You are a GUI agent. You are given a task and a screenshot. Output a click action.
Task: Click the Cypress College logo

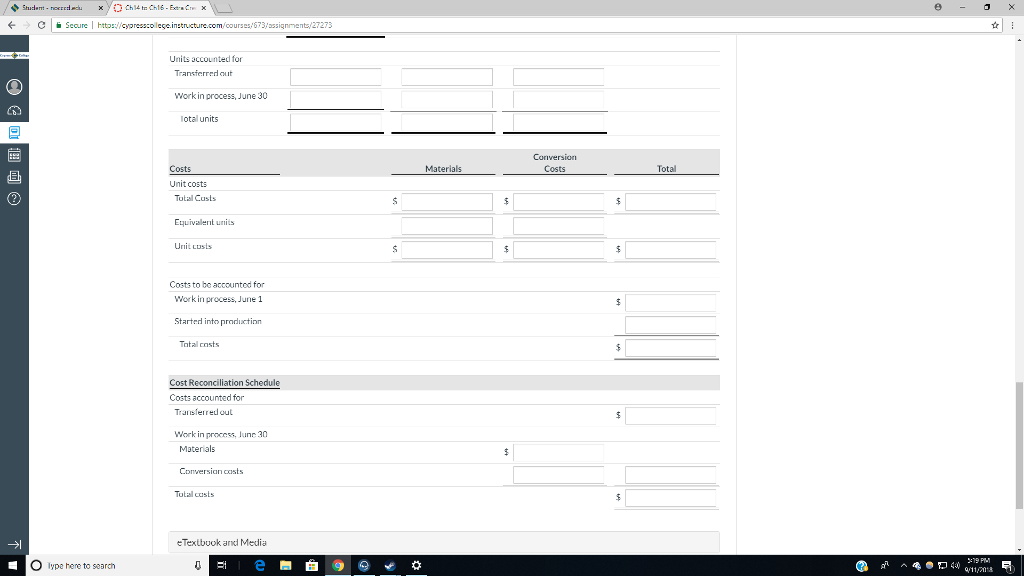pos(14,56)
